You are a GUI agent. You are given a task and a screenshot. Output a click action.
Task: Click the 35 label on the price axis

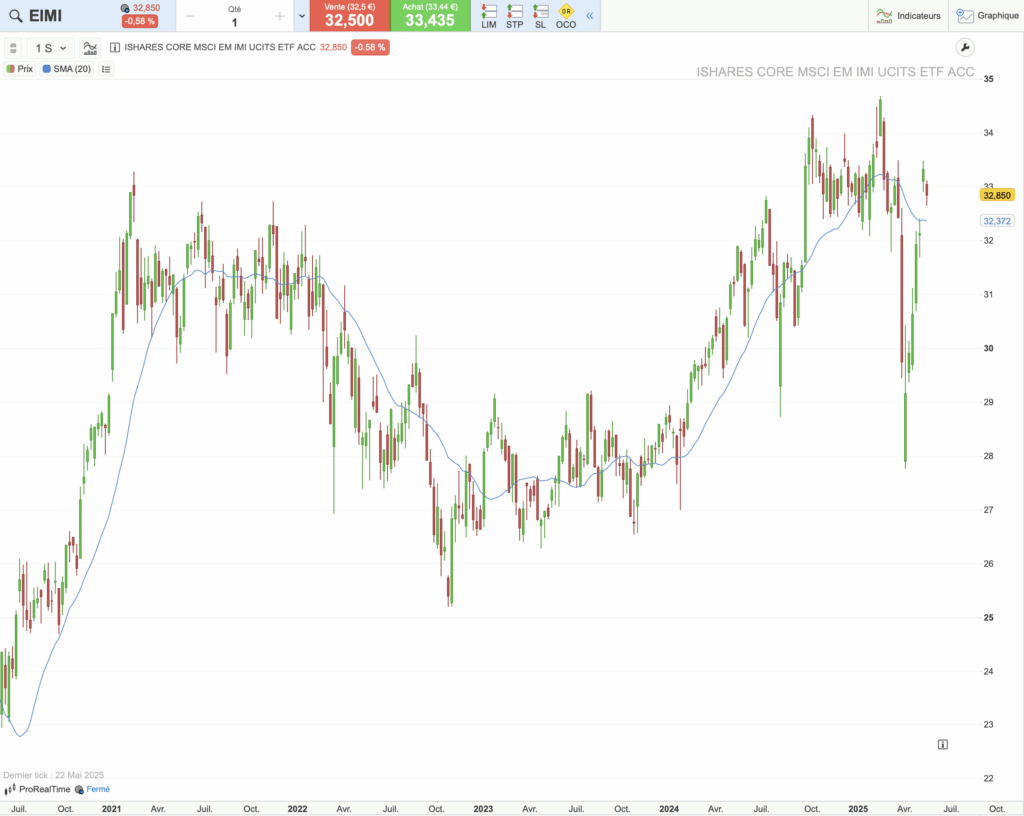click(989, 79)
